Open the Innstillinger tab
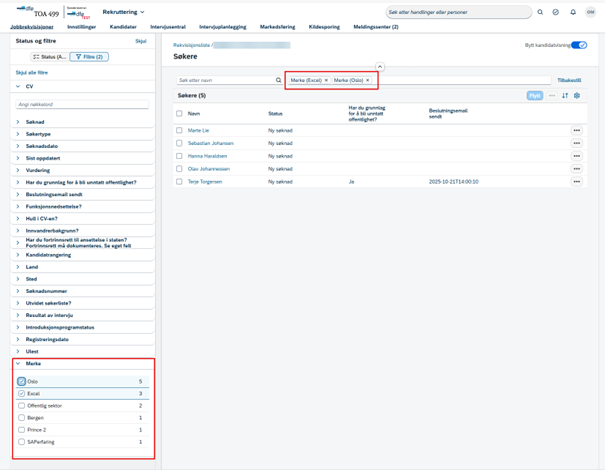The height and width of the screenshot is (470, 605). click(81, 27)
